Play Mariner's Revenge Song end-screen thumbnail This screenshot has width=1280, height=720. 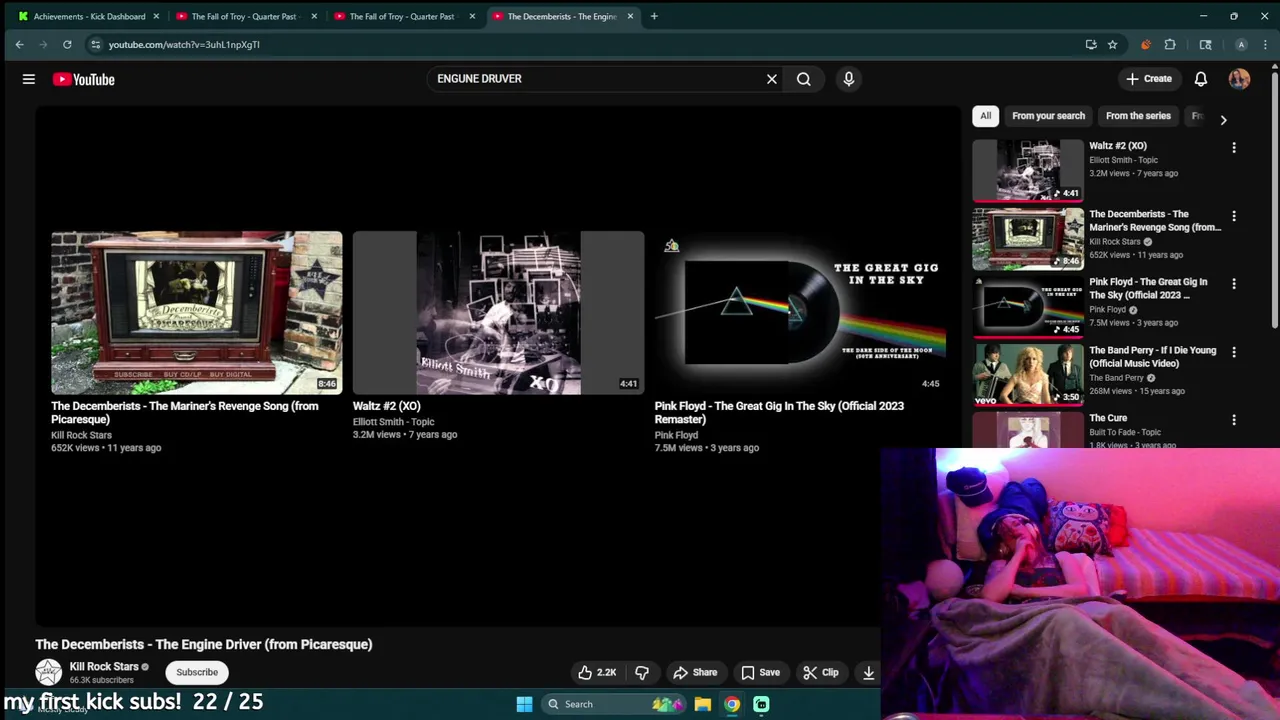coord(196,313)
